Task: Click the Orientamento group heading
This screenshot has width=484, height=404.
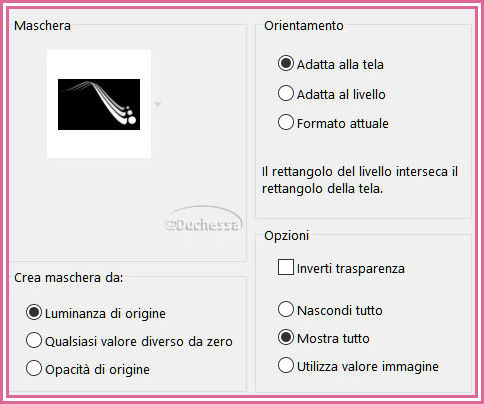Action: pos(304,26)
